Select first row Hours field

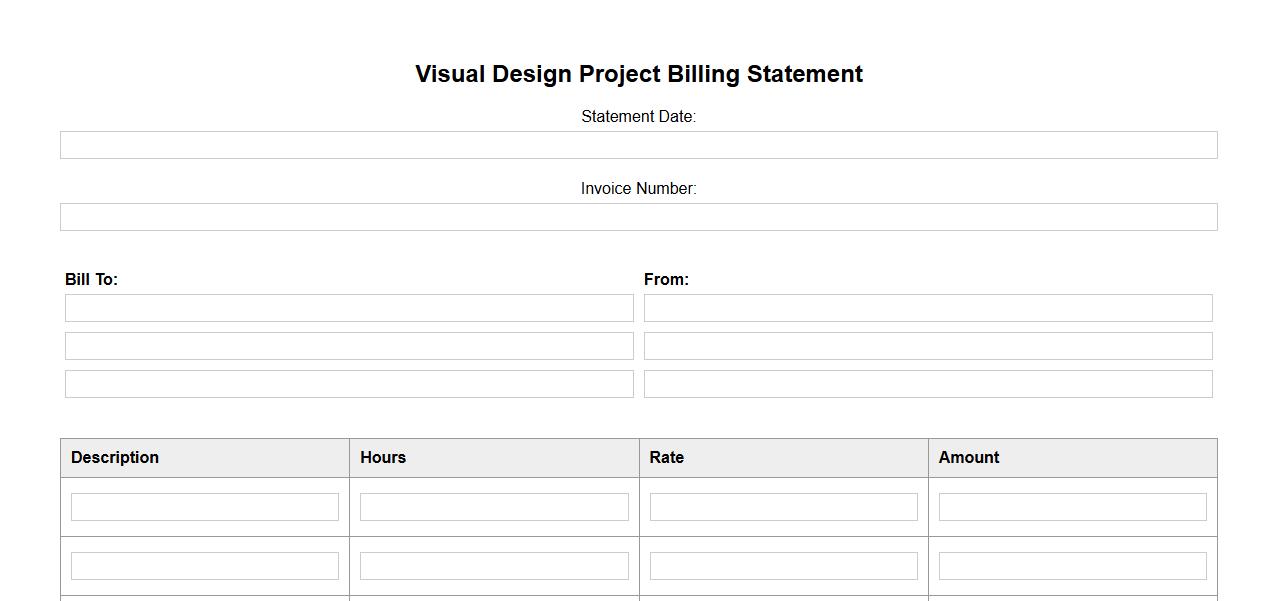click(x=494, y=507)
